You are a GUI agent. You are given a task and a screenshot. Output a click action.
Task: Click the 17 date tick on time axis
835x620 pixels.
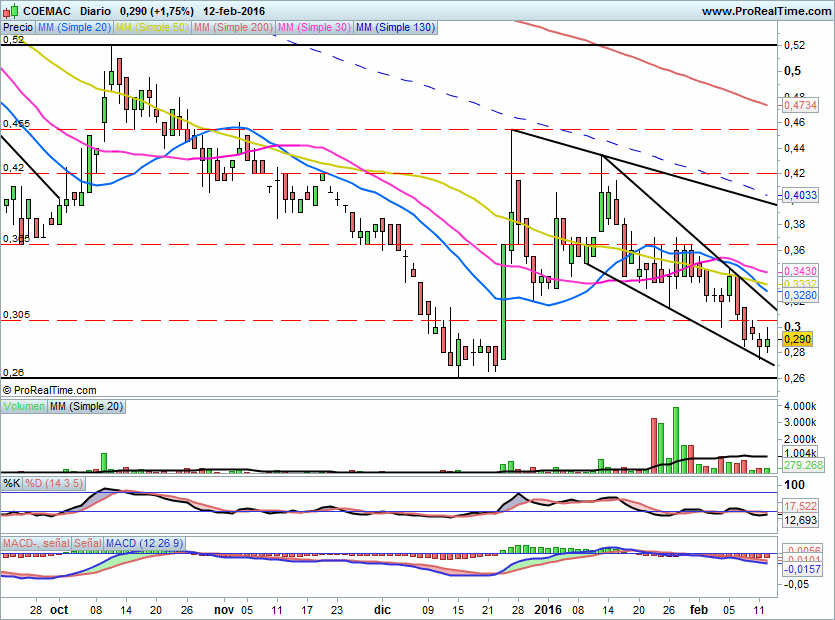coord(307,610)
